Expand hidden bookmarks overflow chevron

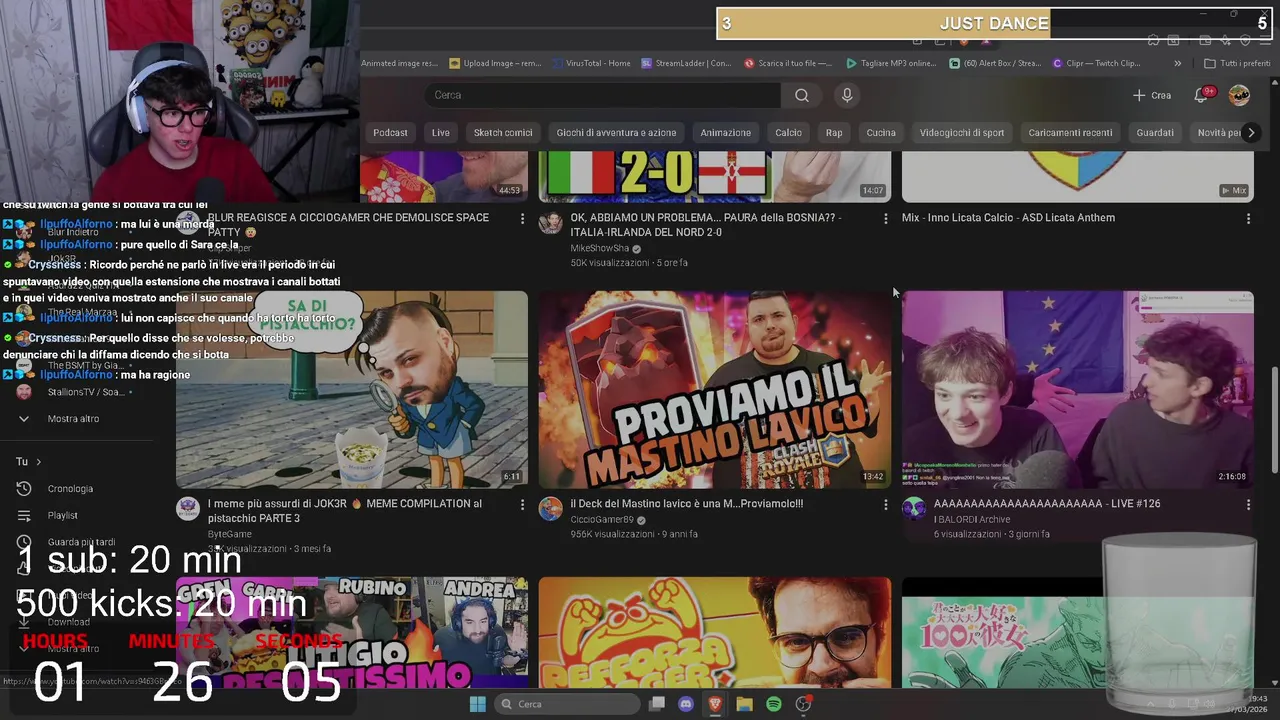pos(1177,63)
